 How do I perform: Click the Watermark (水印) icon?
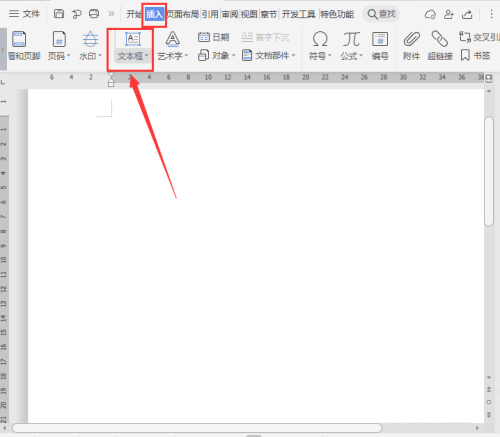tap(90, 39)
